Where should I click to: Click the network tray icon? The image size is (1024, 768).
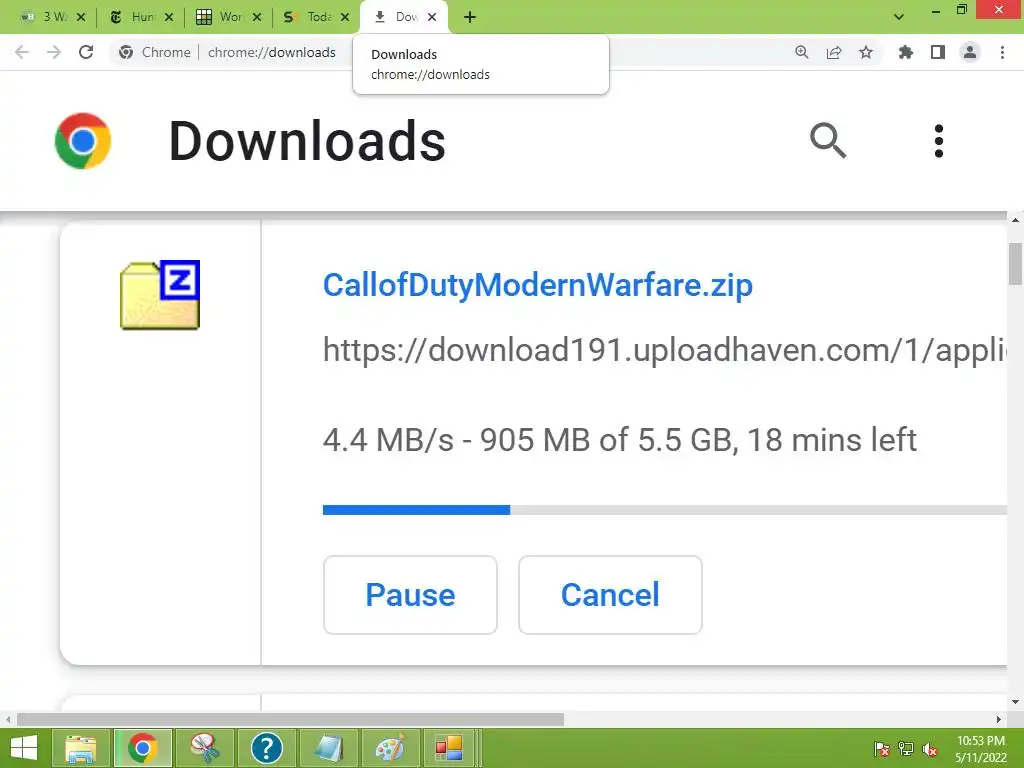[x=906, y=749]
